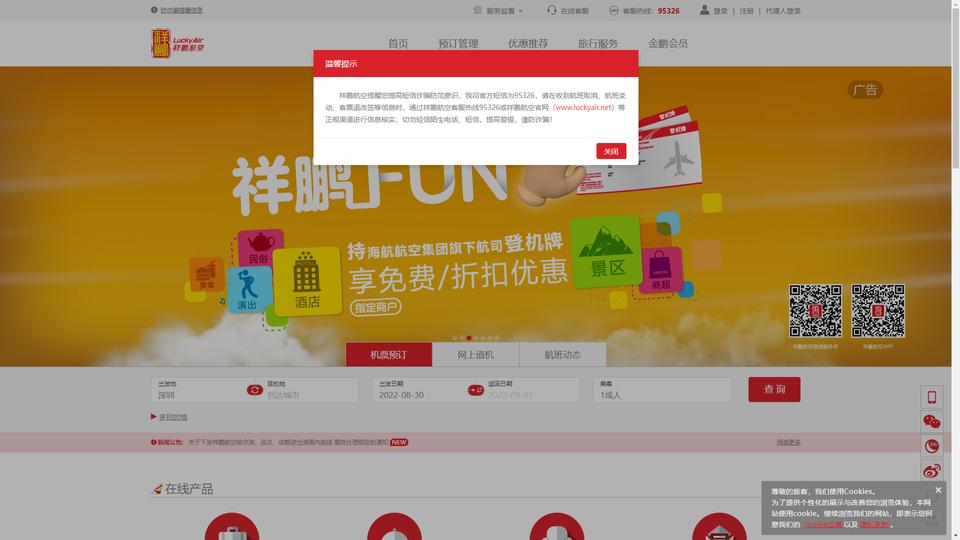Click the 目的地 destination city field

coord(310,390)
